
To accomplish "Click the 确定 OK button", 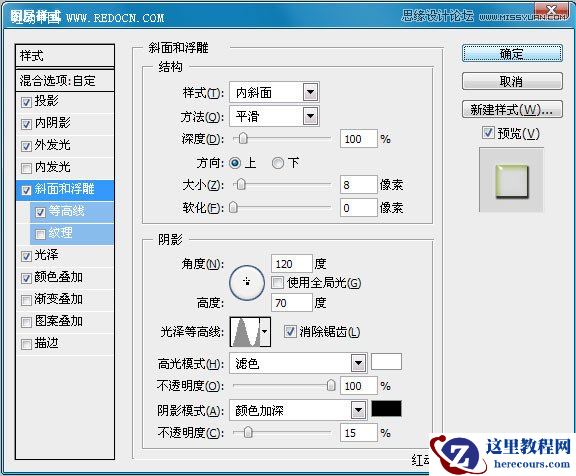I will pyautogui.click(x=512, y=54).
